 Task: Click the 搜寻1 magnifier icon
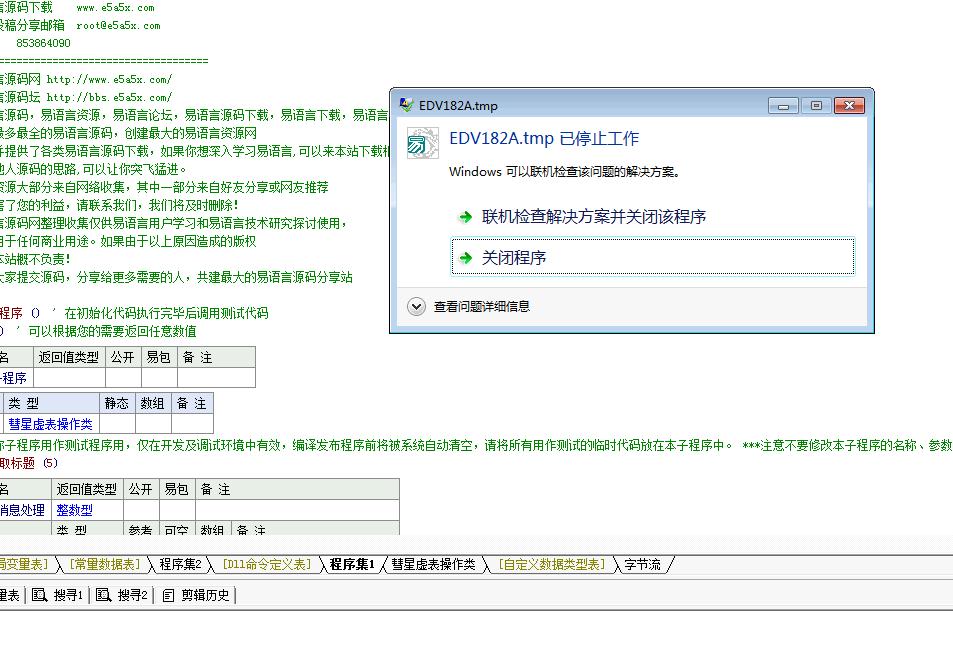(x=40, y=595)
